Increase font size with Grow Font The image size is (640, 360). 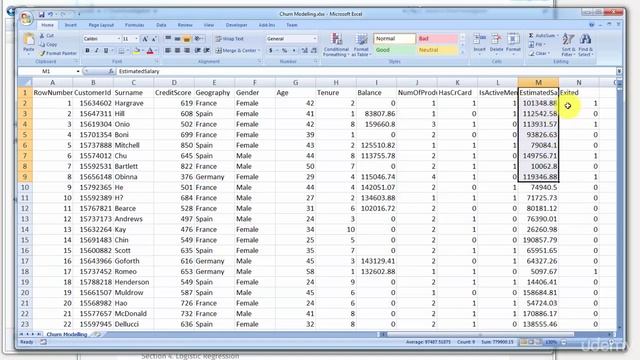pos(145,39)
